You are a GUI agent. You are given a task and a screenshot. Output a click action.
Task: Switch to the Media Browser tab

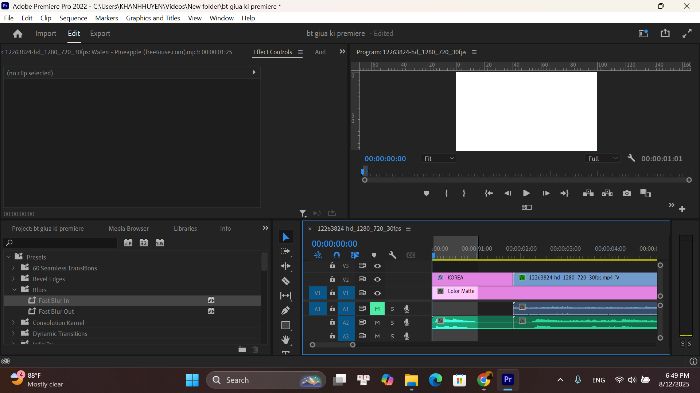click(129, 228)
